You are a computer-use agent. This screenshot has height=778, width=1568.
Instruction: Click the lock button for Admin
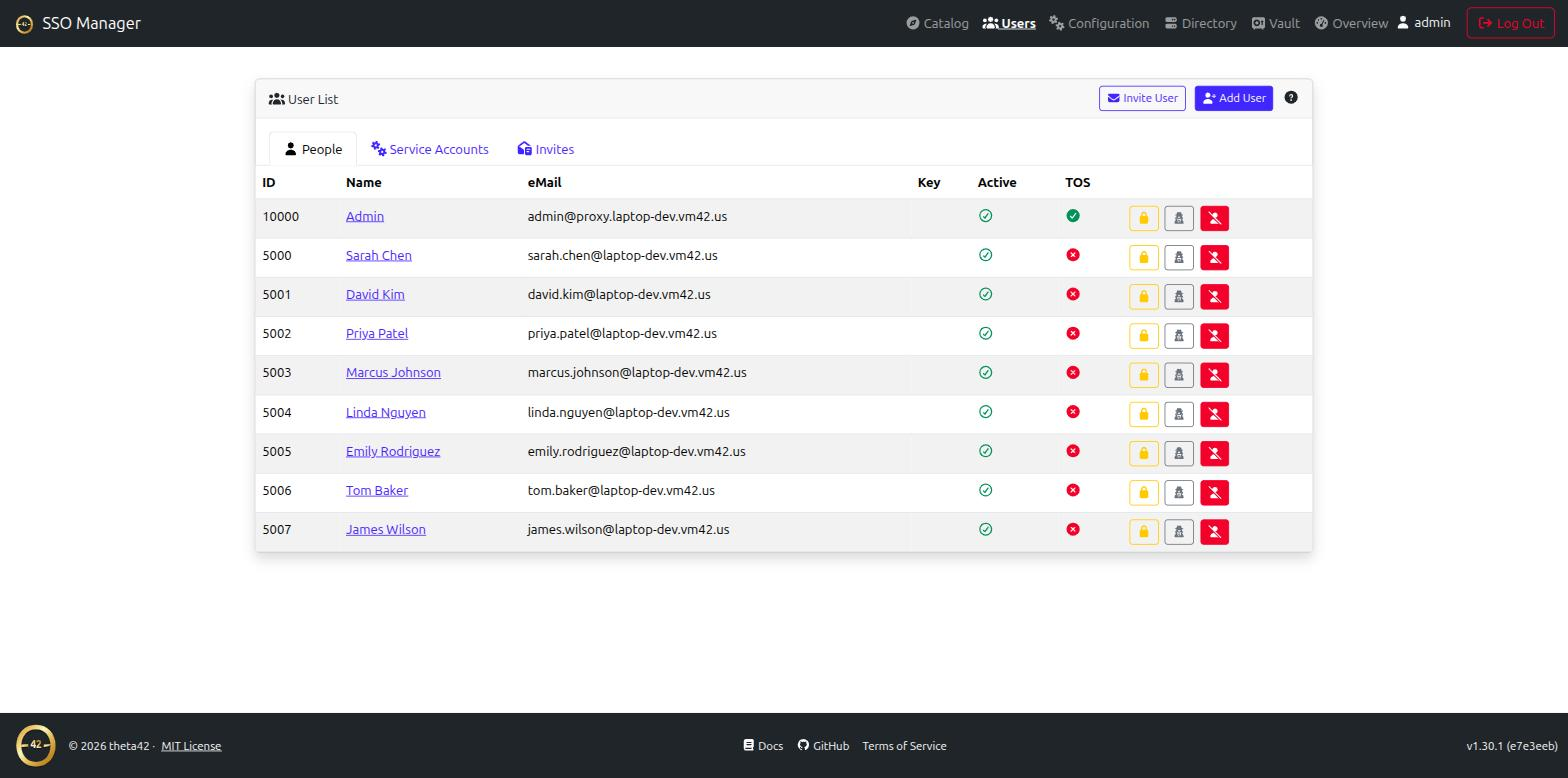click(1144, 218)
